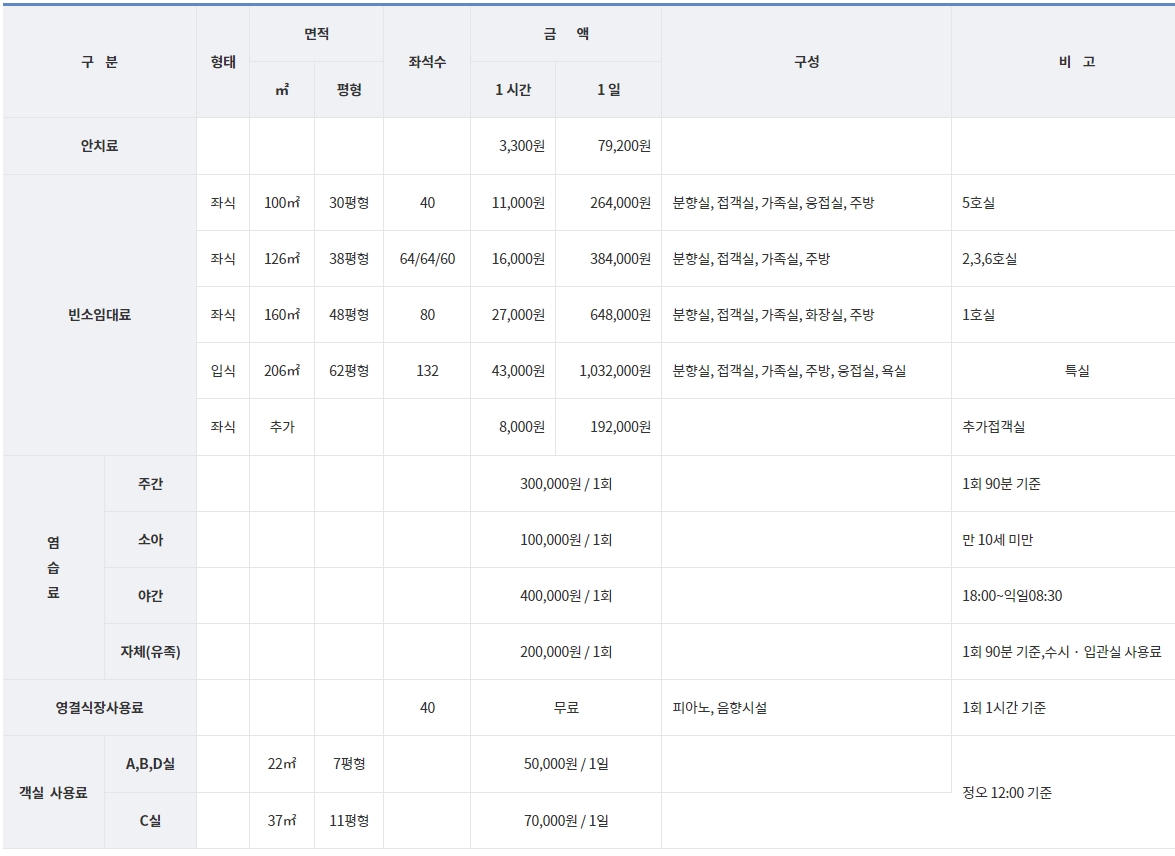Select the 1,032,000원 price cell
Image resolution: width=1175 pixels, height=856 pixels.
tap(615, 371)
